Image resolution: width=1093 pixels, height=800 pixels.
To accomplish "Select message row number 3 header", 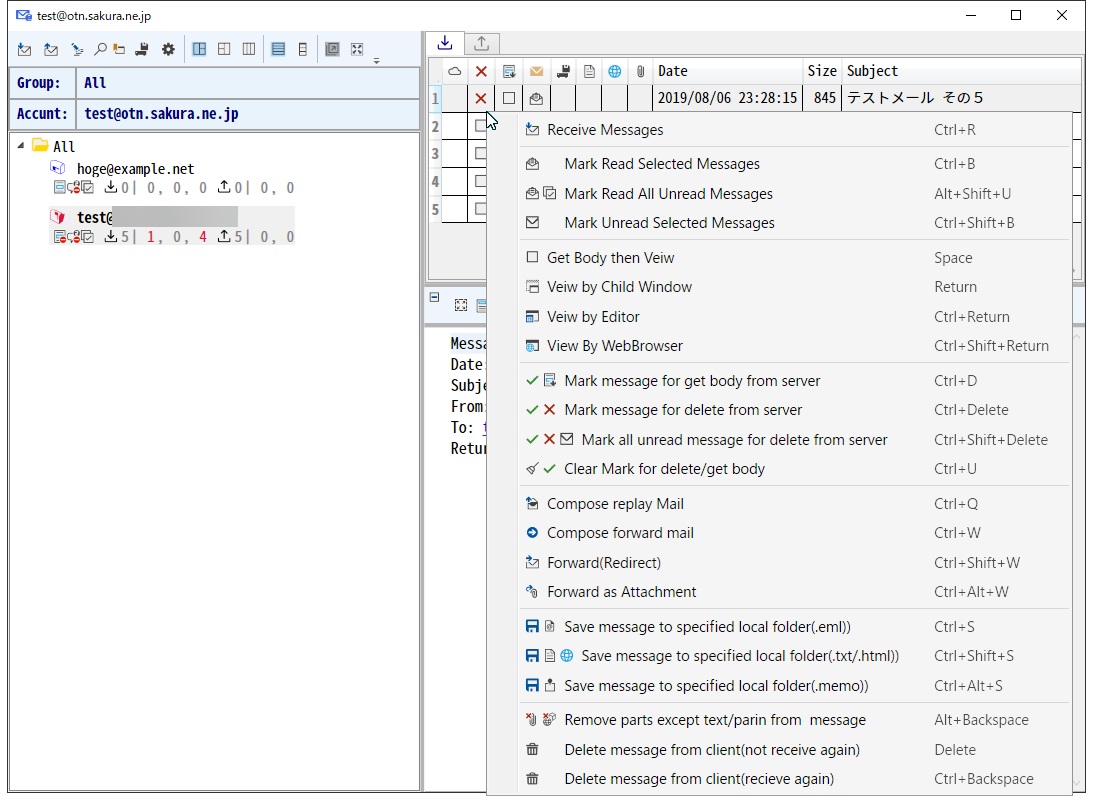I will [435, 153].
